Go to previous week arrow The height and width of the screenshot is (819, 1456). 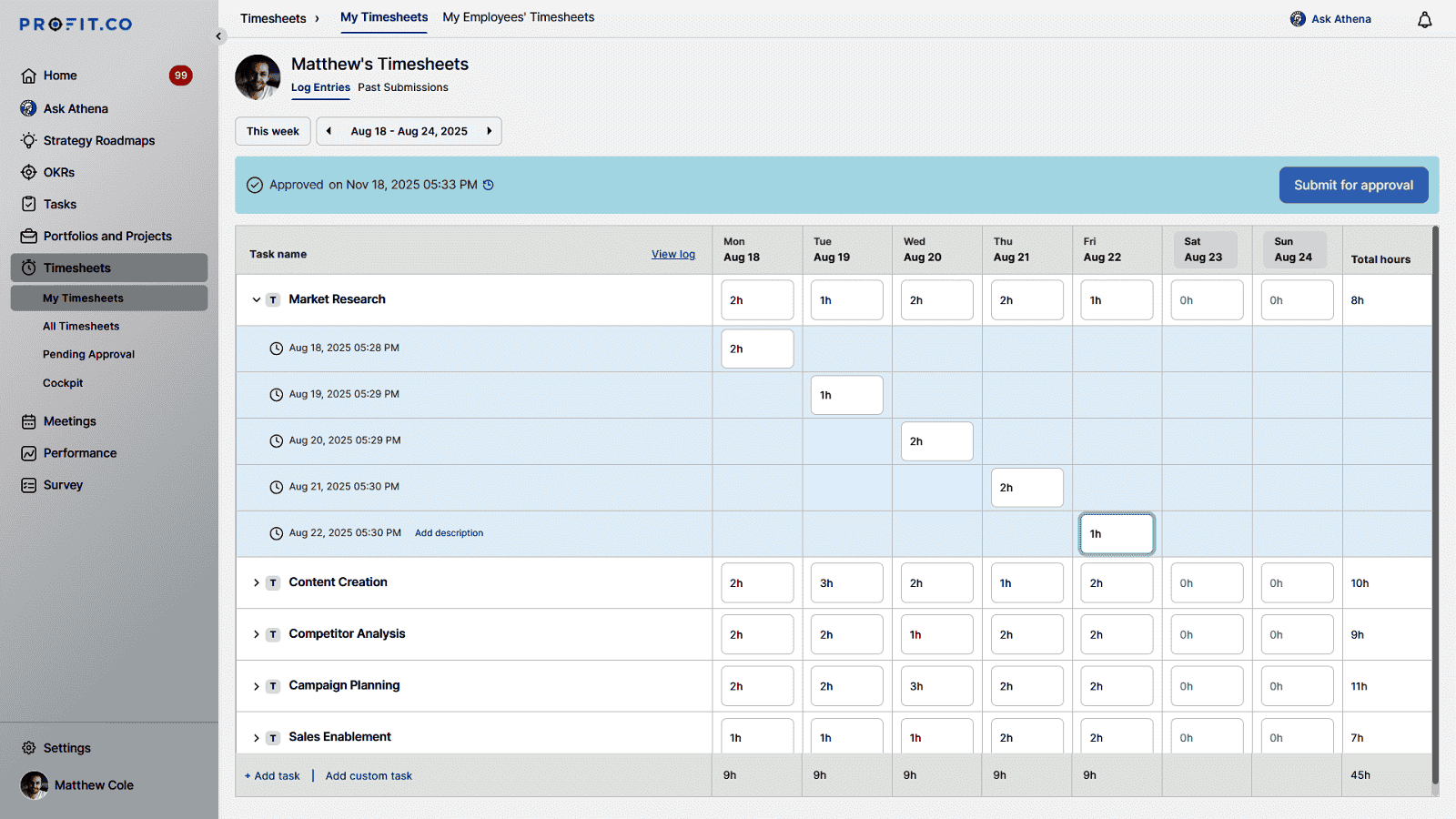click(x=329, y=131)
